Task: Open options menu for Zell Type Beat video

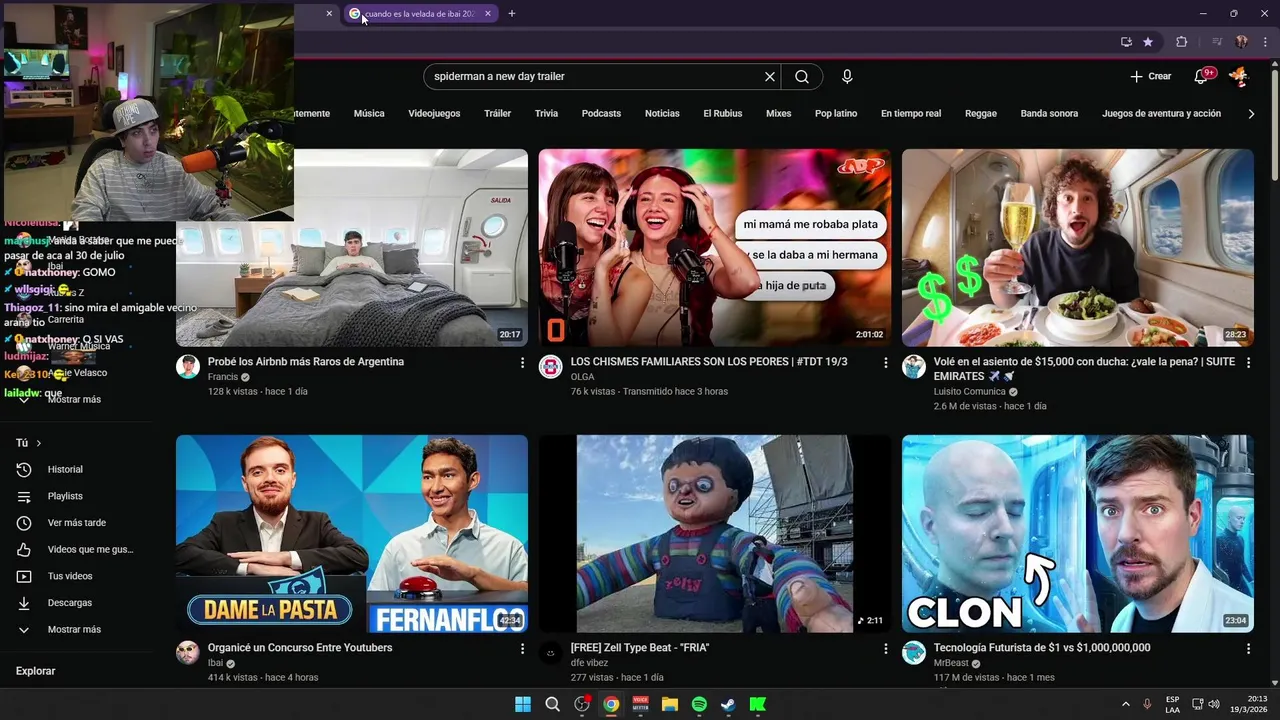Action: (x=885, y=649)
